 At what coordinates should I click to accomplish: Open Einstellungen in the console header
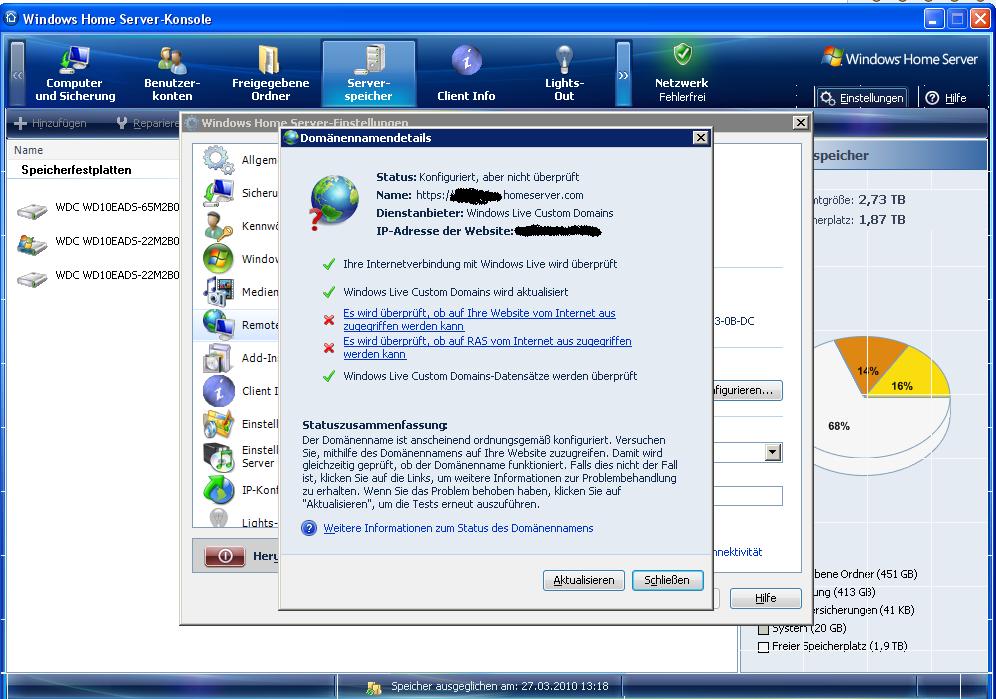[862, 98]
